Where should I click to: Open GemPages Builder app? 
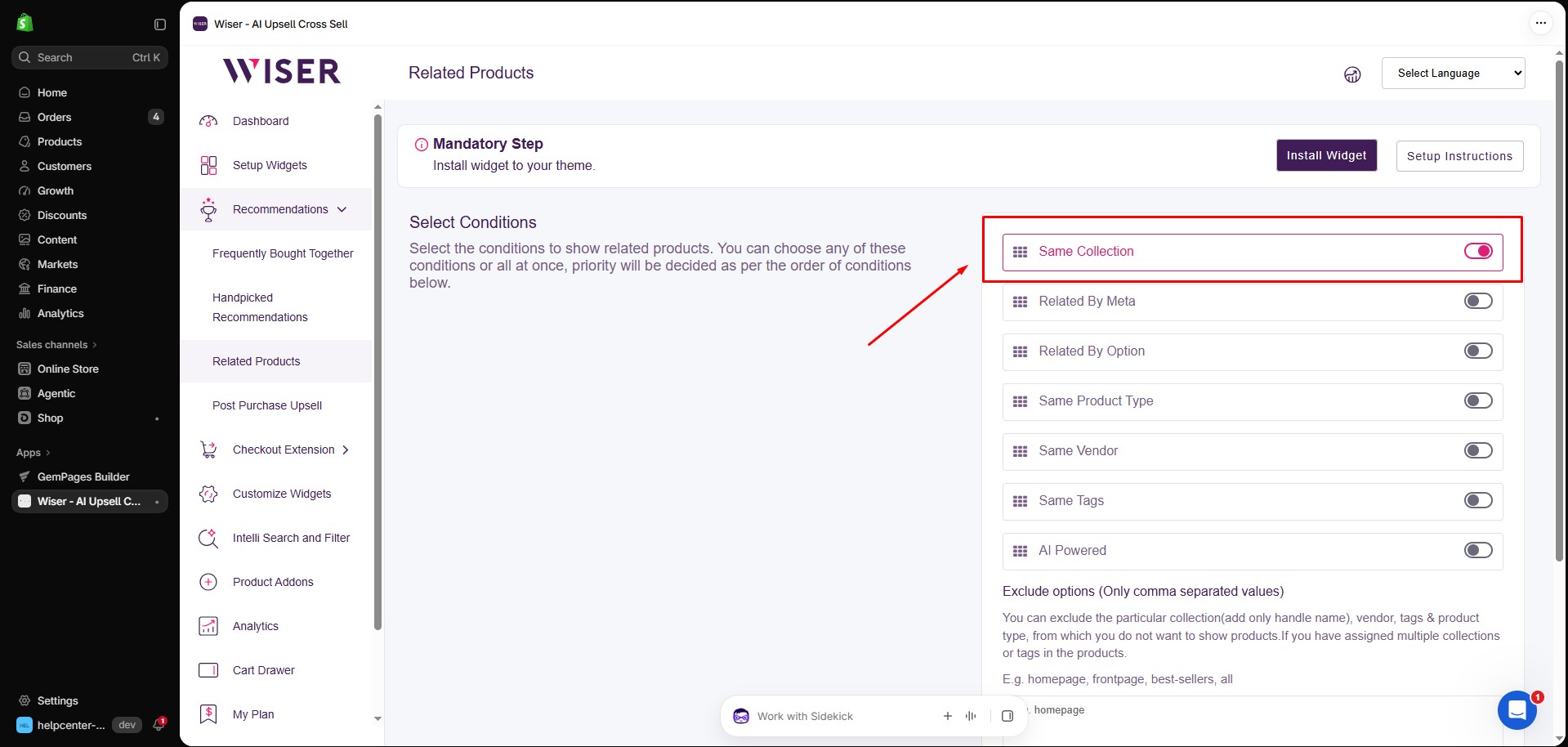tap(83, 476)
